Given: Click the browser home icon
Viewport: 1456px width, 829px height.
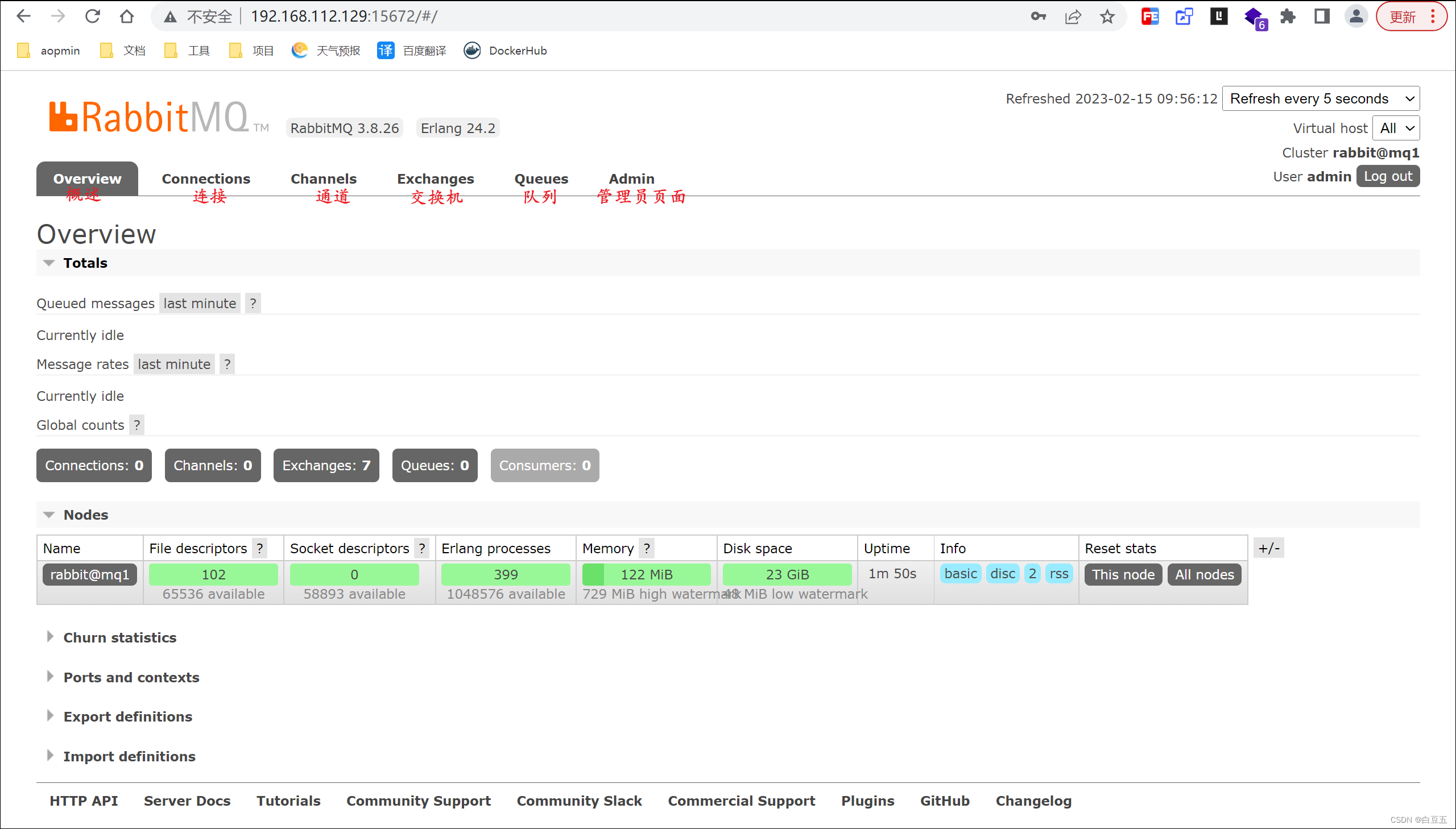Looking at the screenshot, I should point(126,16).
